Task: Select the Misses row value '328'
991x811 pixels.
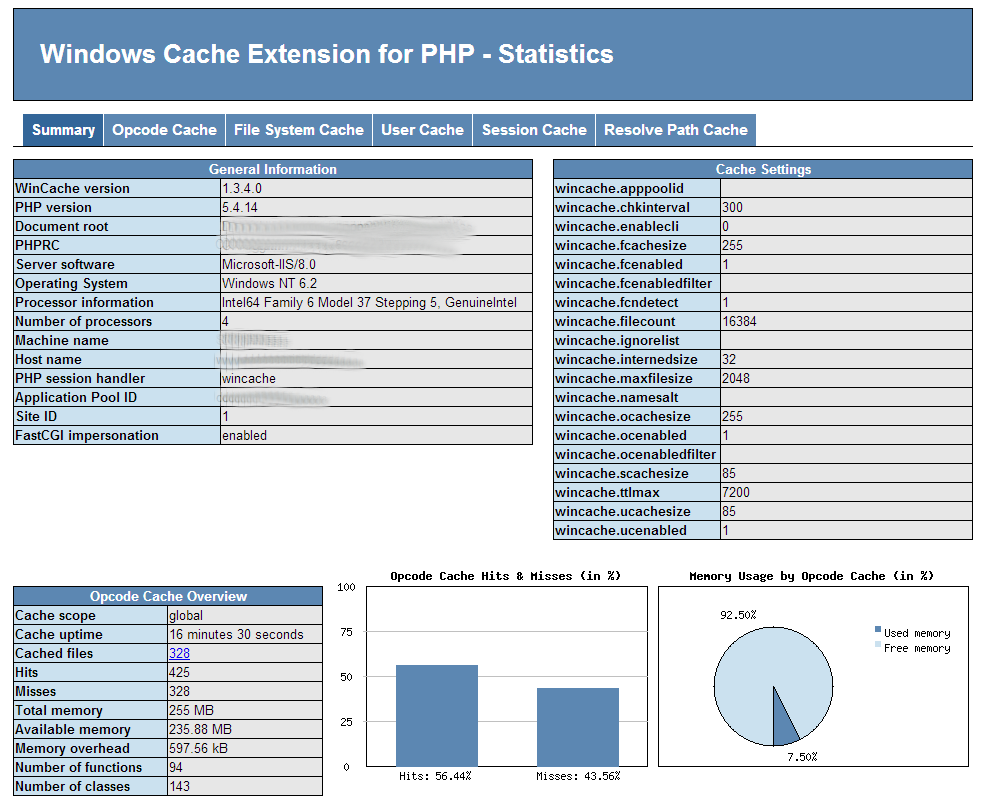Action: tap(179, 692)
